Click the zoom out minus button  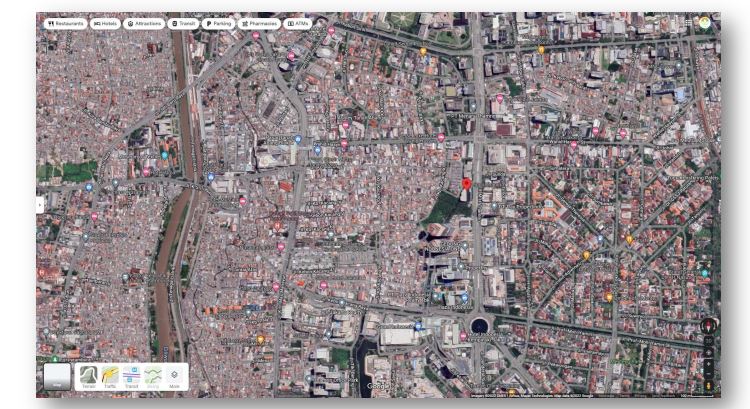click(708, 374)
